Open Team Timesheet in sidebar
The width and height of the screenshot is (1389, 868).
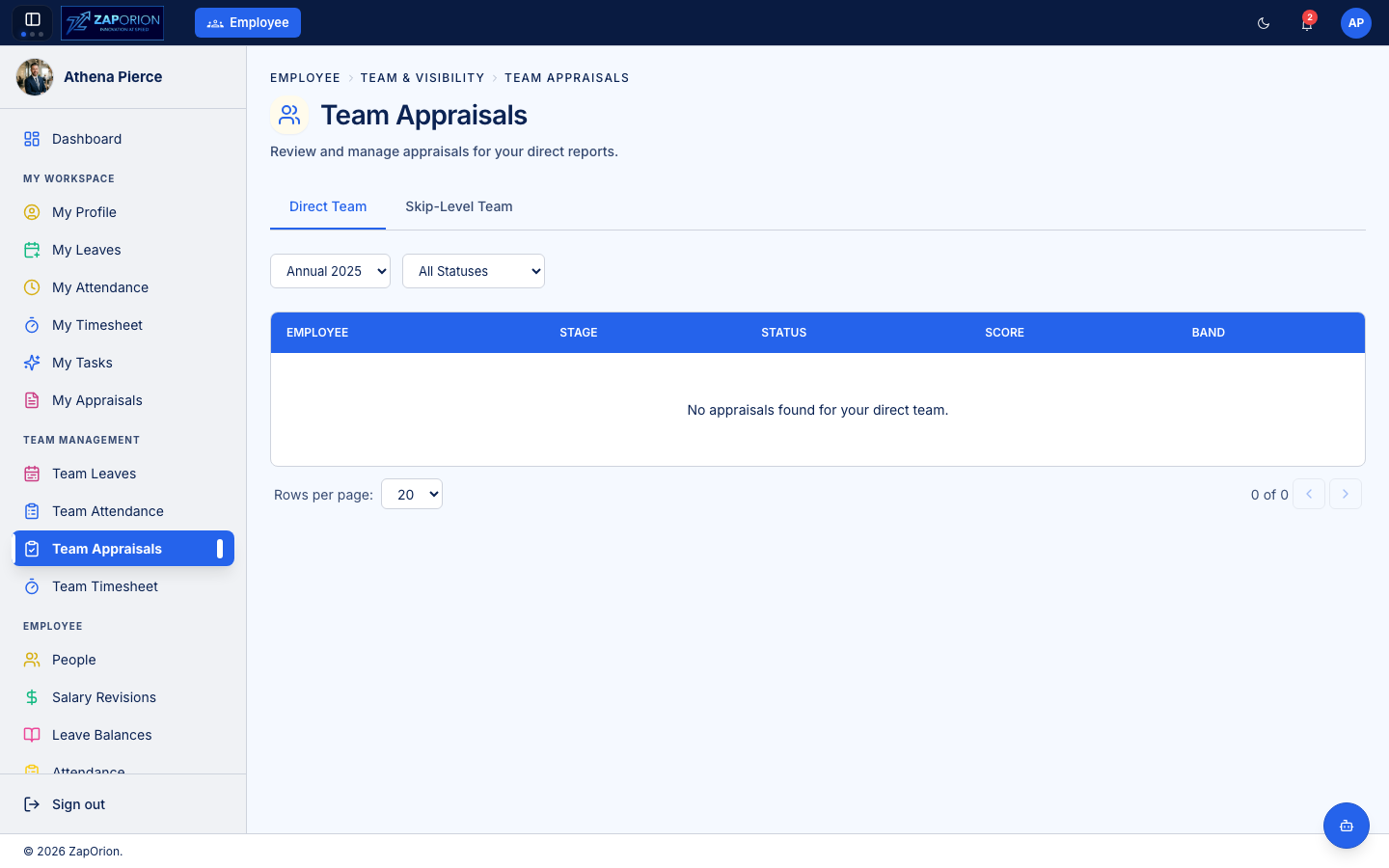coord(123,586)
